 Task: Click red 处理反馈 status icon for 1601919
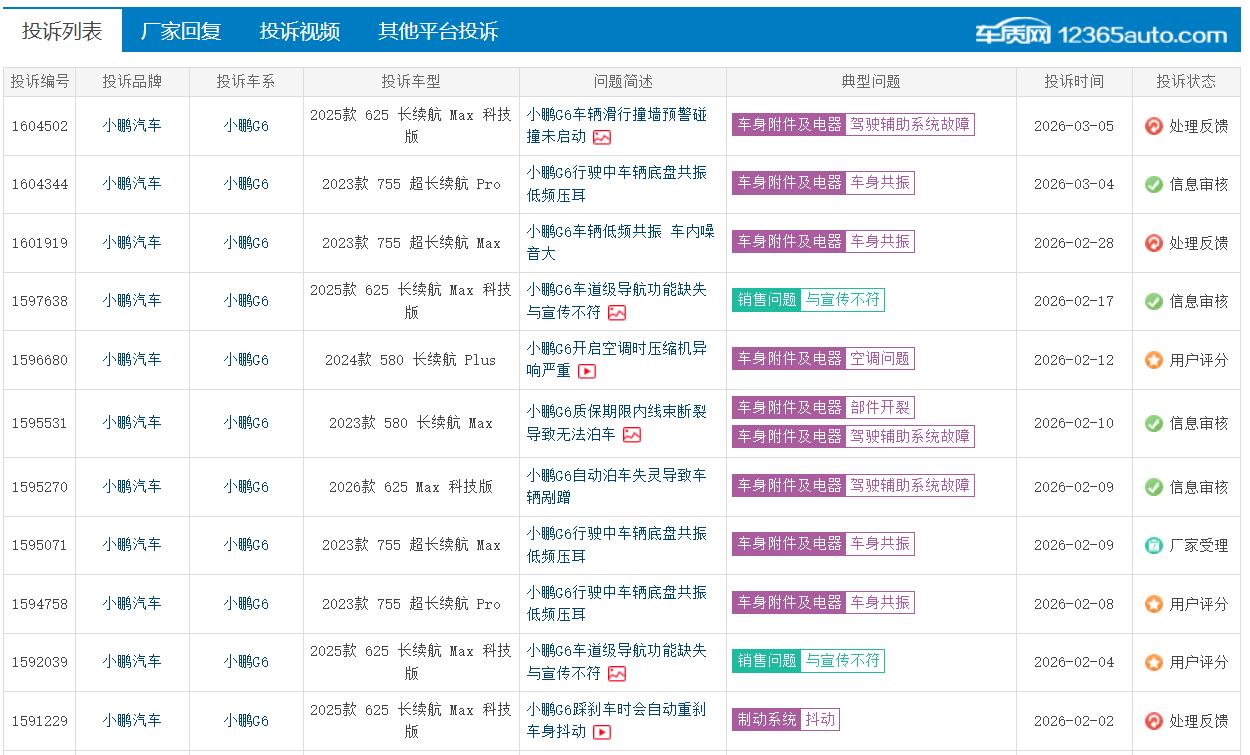(1154, 243)
